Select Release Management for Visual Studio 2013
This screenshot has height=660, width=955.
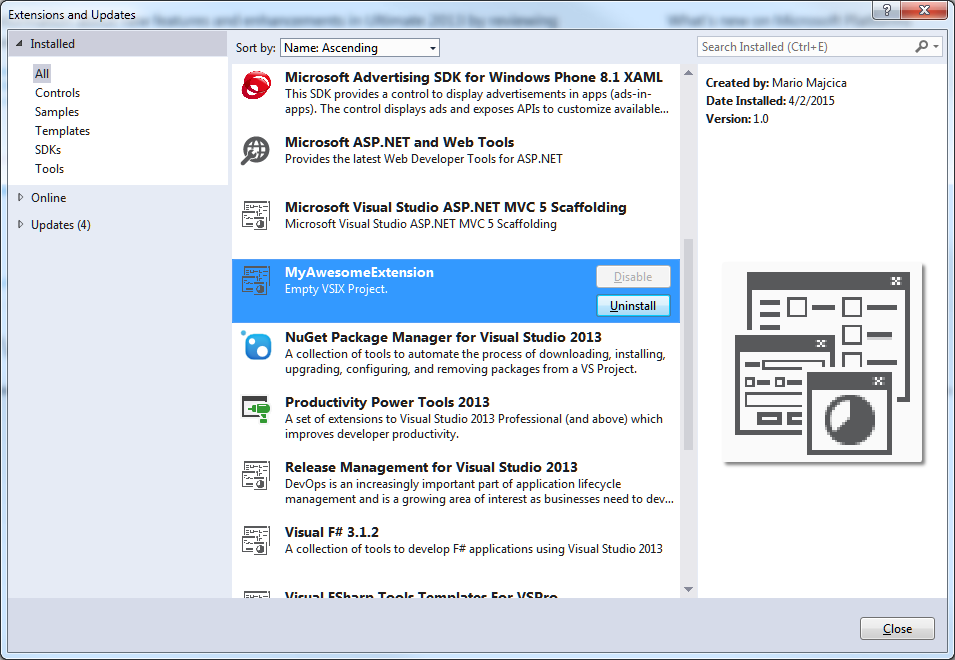pos(456,483)
